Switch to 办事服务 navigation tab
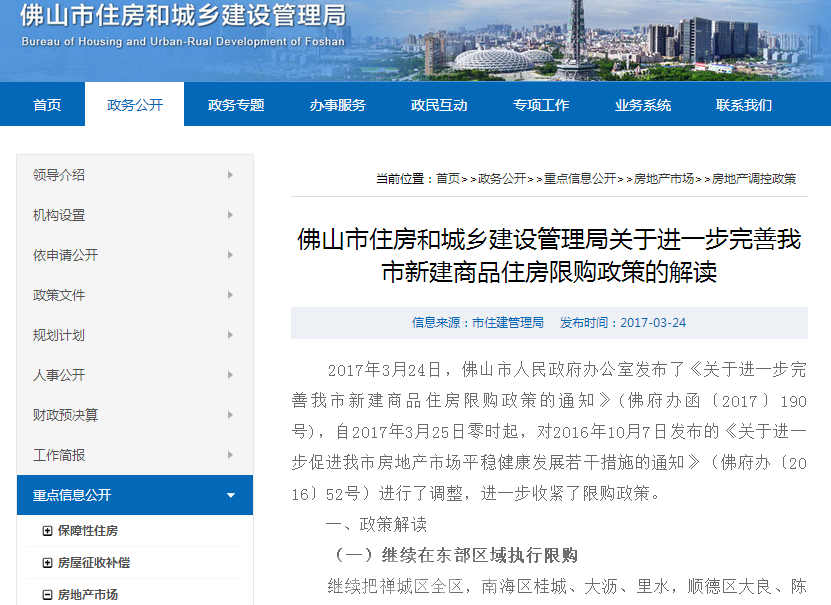 [x=337, y=105]
